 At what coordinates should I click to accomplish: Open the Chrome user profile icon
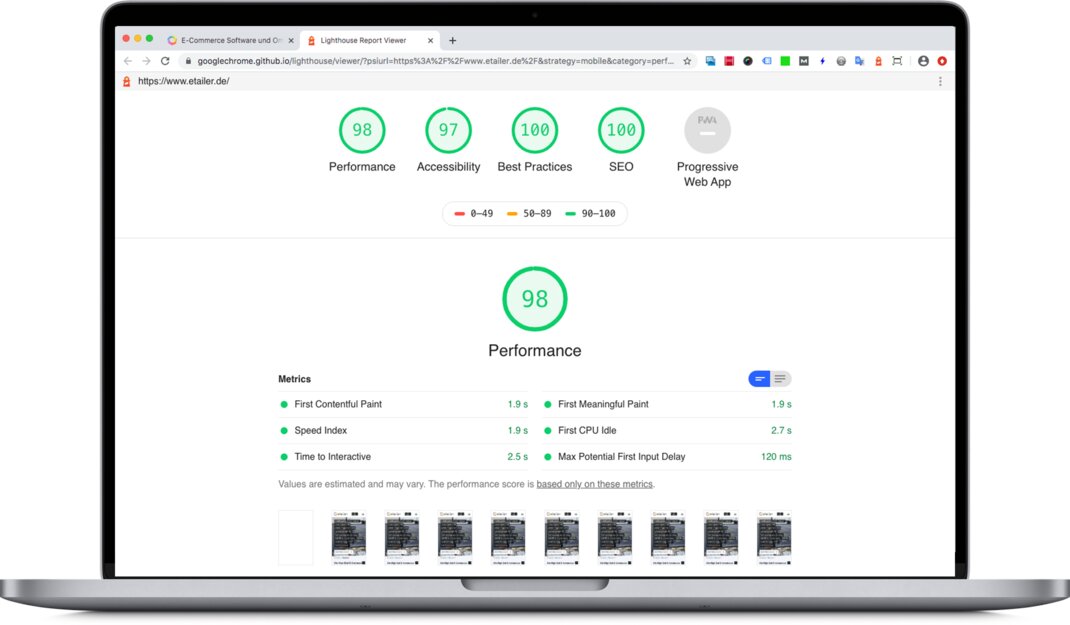tap(923, 61)
